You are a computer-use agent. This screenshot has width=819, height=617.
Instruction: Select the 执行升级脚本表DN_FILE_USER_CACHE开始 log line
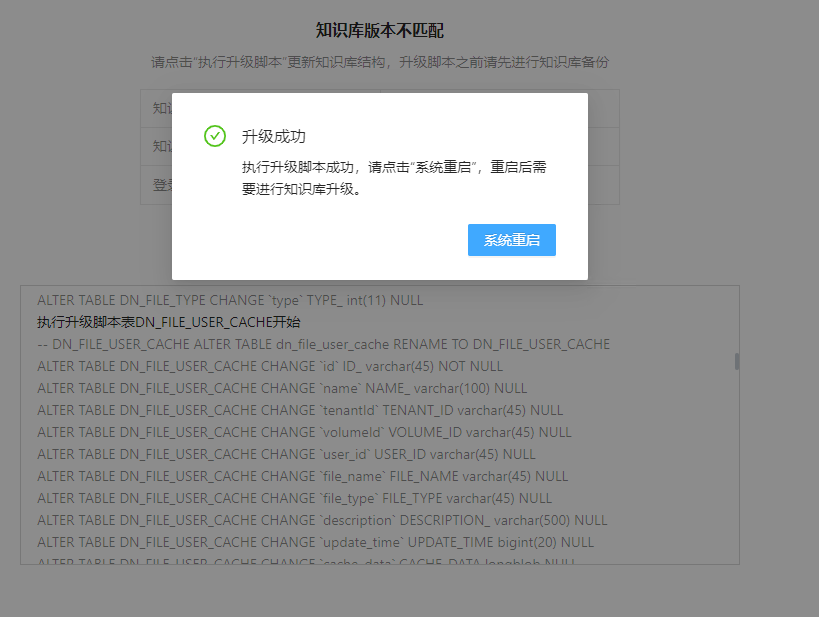(169, 322)
